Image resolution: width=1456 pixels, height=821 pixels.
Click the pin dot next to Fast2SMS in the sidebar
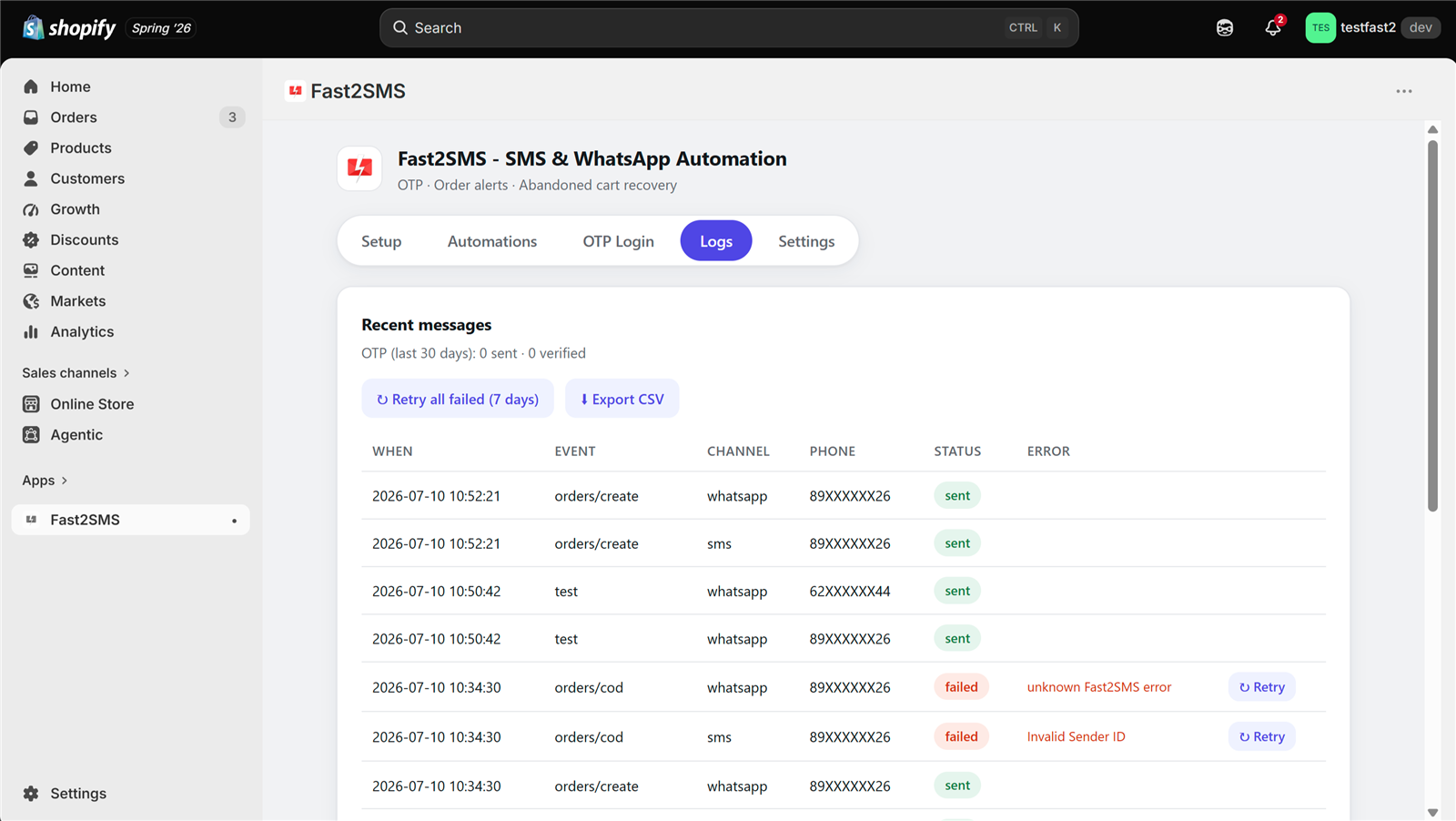234,521
